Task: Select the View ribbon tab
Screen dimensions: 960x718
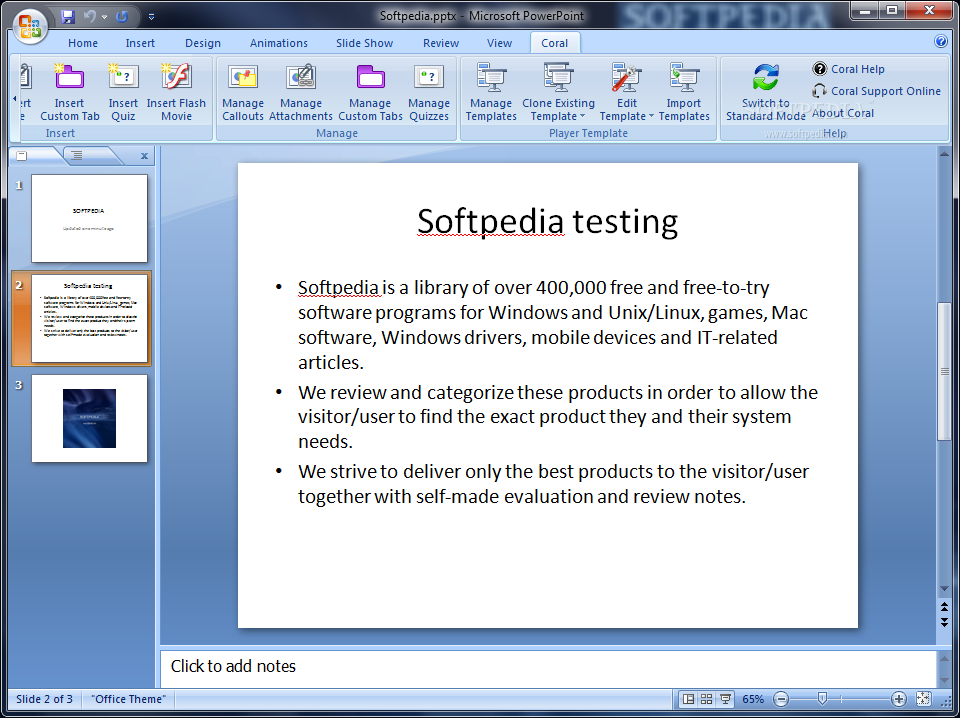Action: coord(499,43)
